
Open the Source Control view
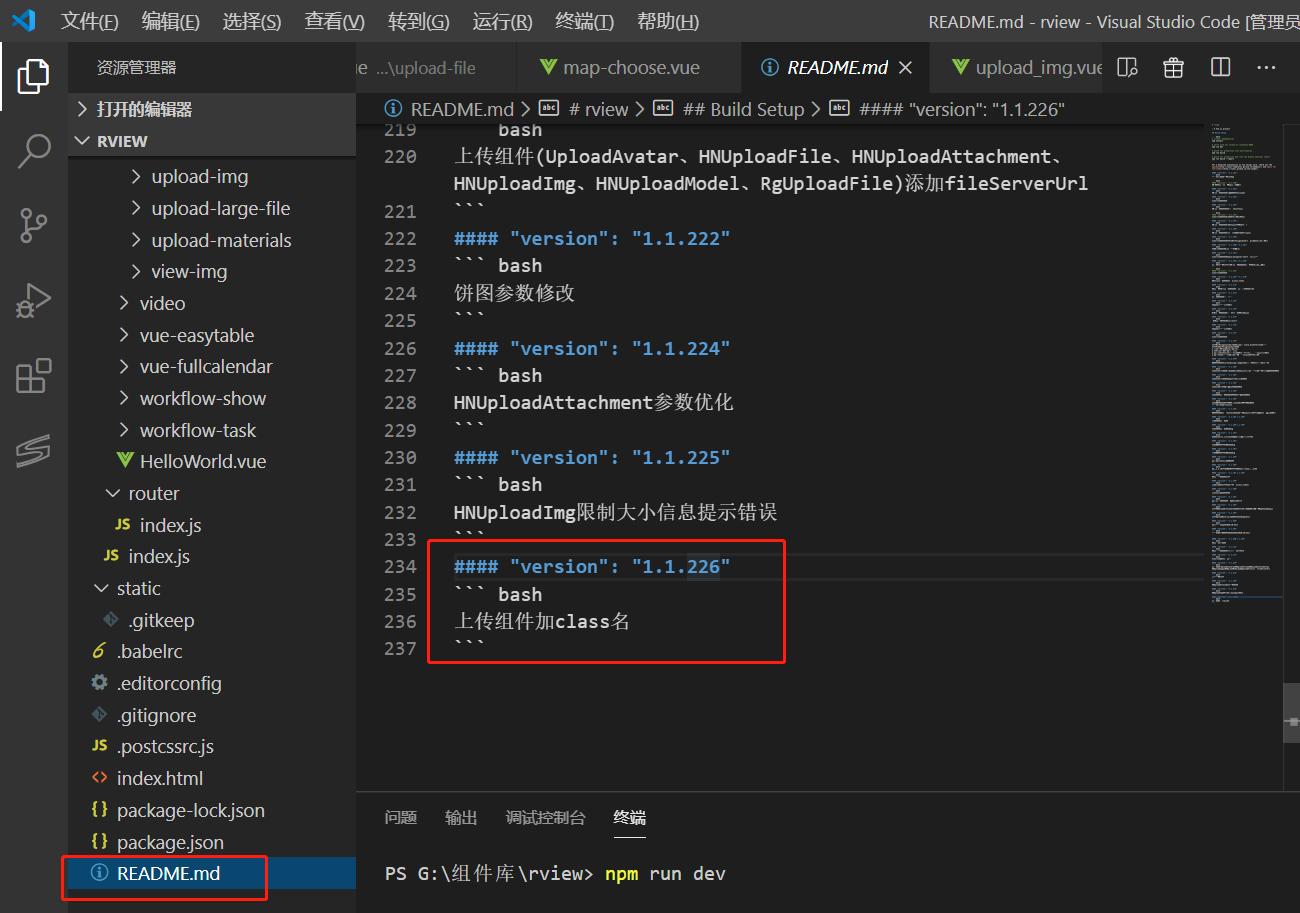click(x=33, y=226)
